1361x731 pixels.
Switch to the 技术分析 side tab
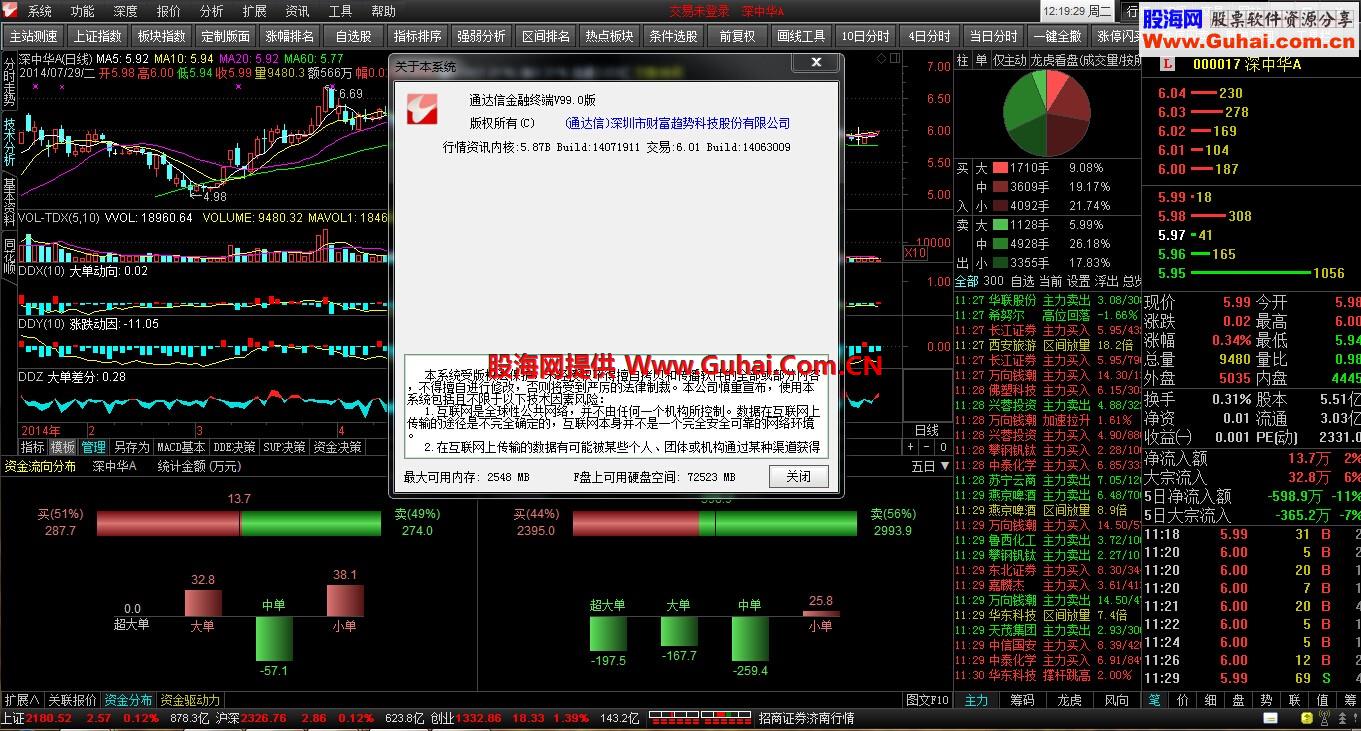[9, 141]
